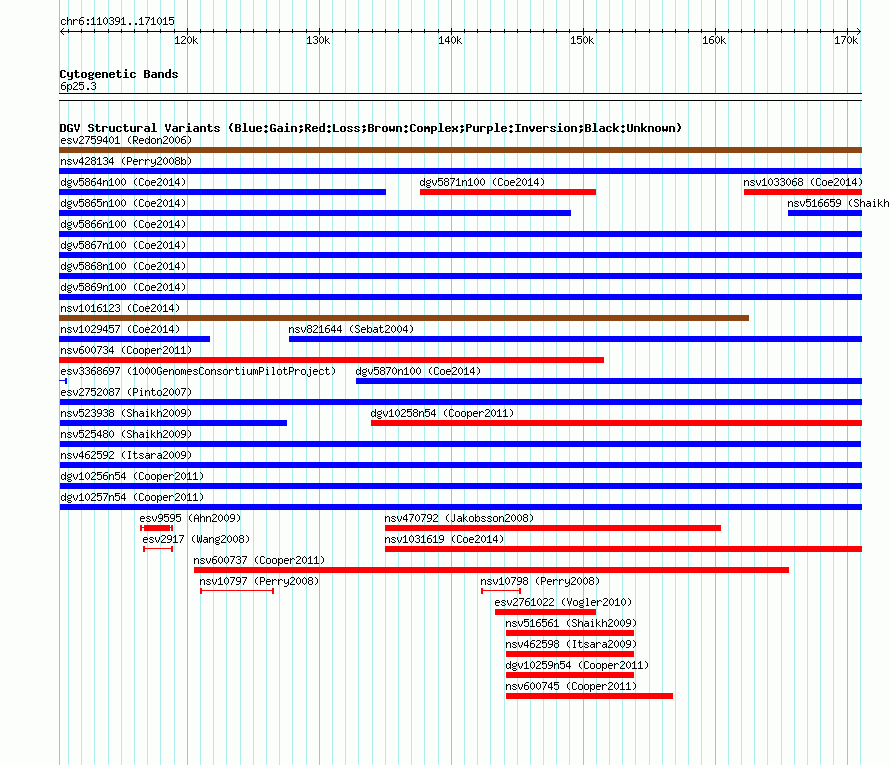Click nsv10797 (Perry2008) variant

click(237, 591)
